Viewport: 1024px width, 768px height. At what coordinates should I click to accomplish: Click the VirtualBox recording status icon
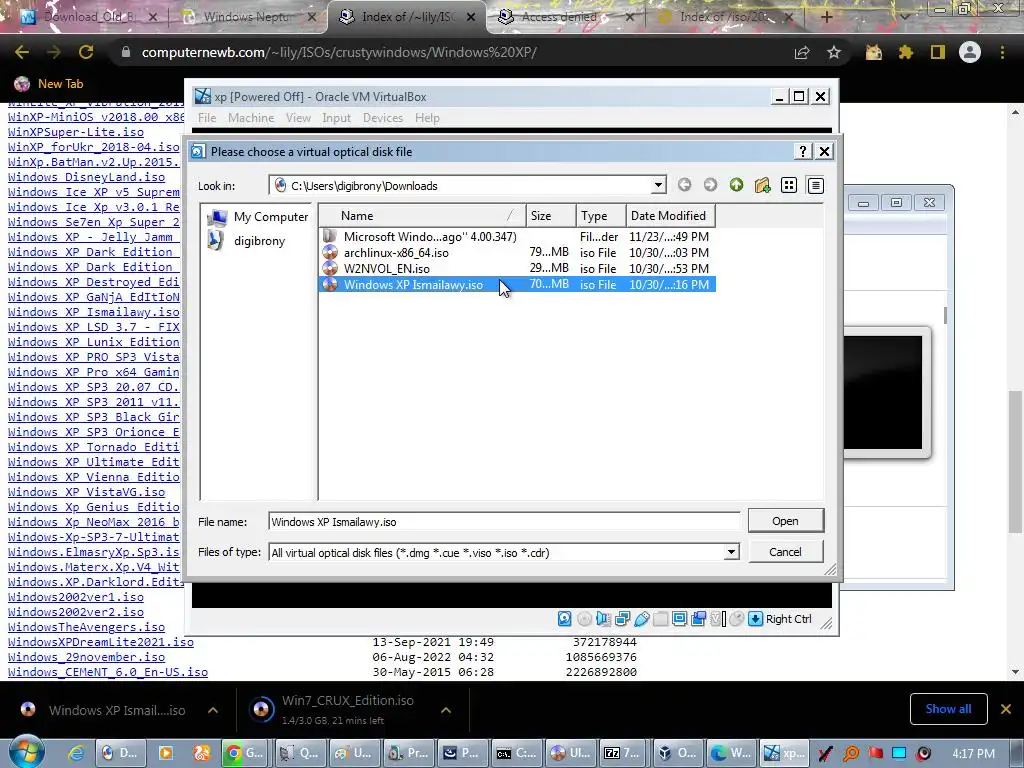pyautogui.click(x=698, y=618)
